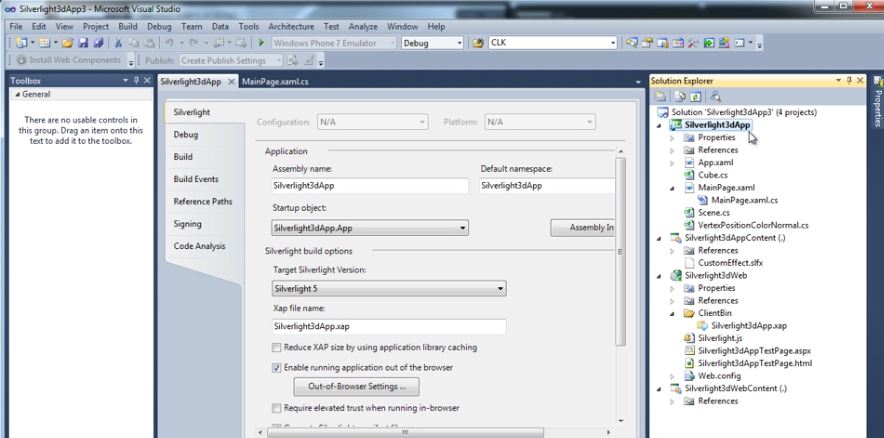Click the Out-of-Browser Settings button

coord(356,387)
